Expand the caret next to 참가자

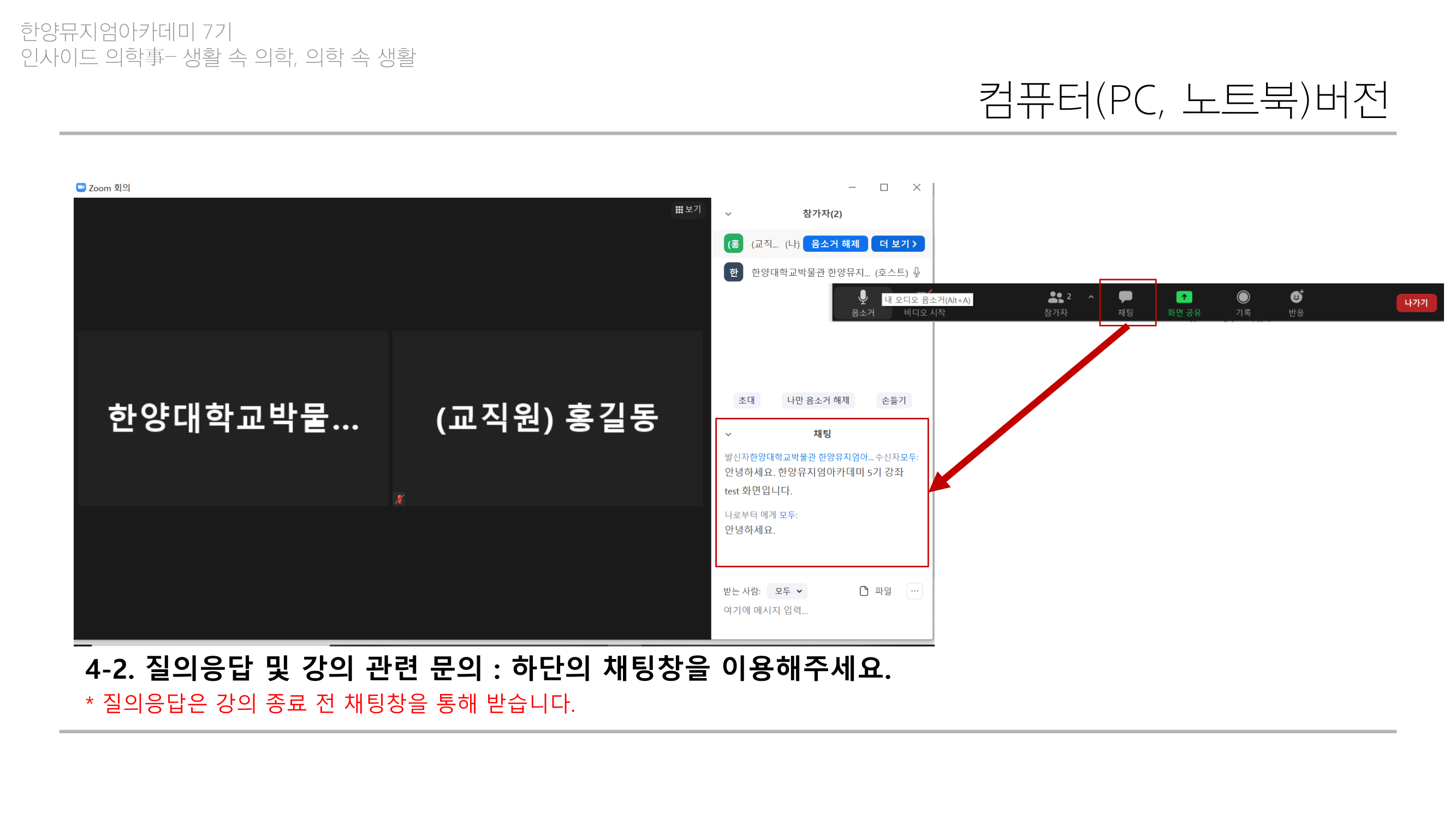click(1090, 296)
